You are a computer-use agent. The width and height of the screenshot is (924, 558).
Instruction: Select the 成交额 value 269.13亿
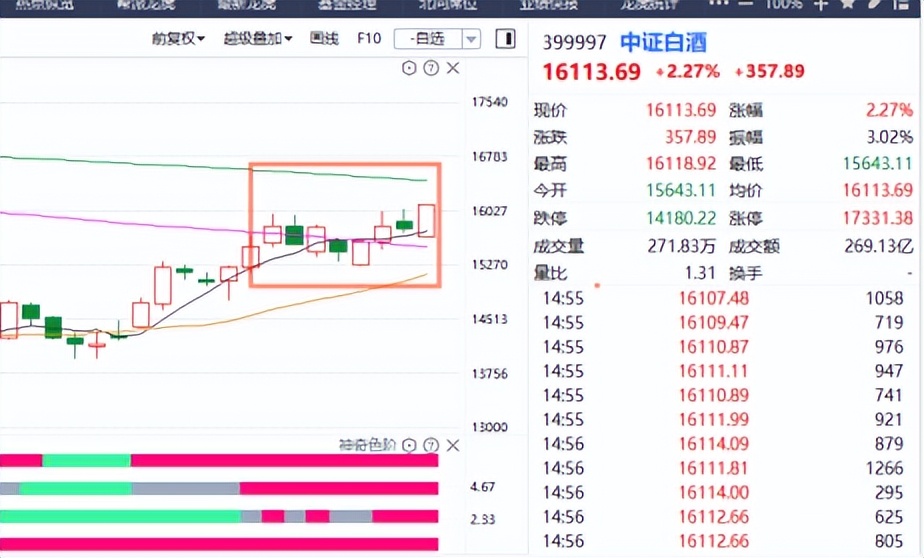tap(879, 246)
